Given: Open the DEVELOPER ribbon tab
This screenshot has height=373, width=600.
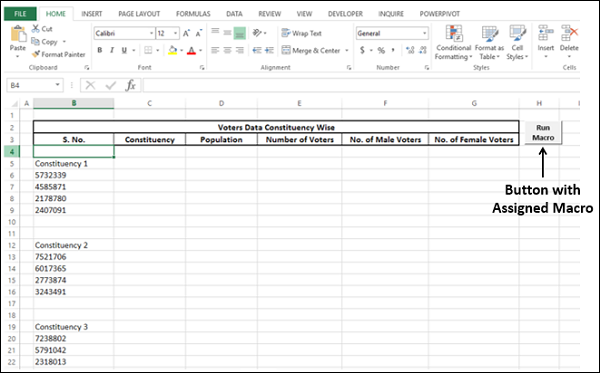Looking at the screenshot, I should pos(345,14).
